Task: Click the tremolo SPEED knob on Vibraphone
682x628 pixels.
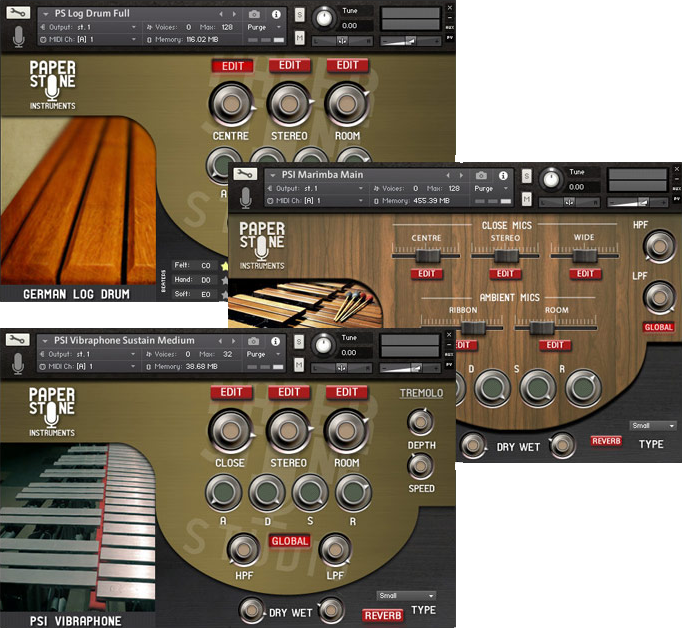Action: [421, 466]
